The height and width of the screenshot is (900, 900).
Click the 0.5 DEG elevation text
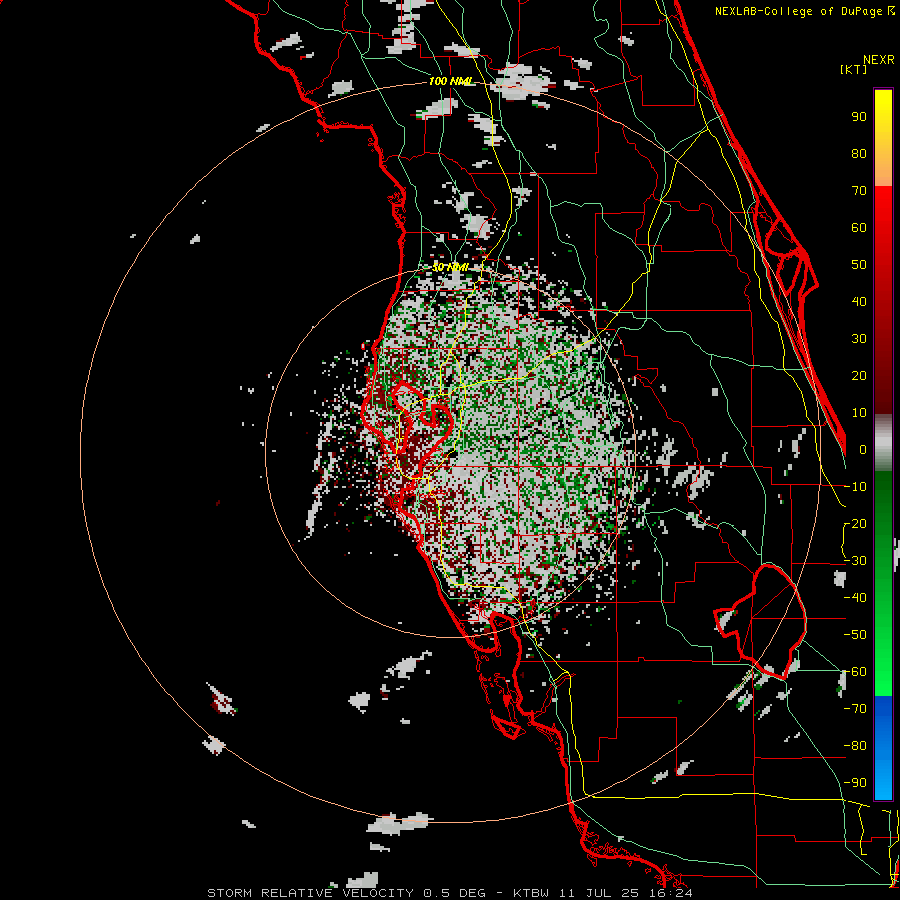(x=455, y=893)
